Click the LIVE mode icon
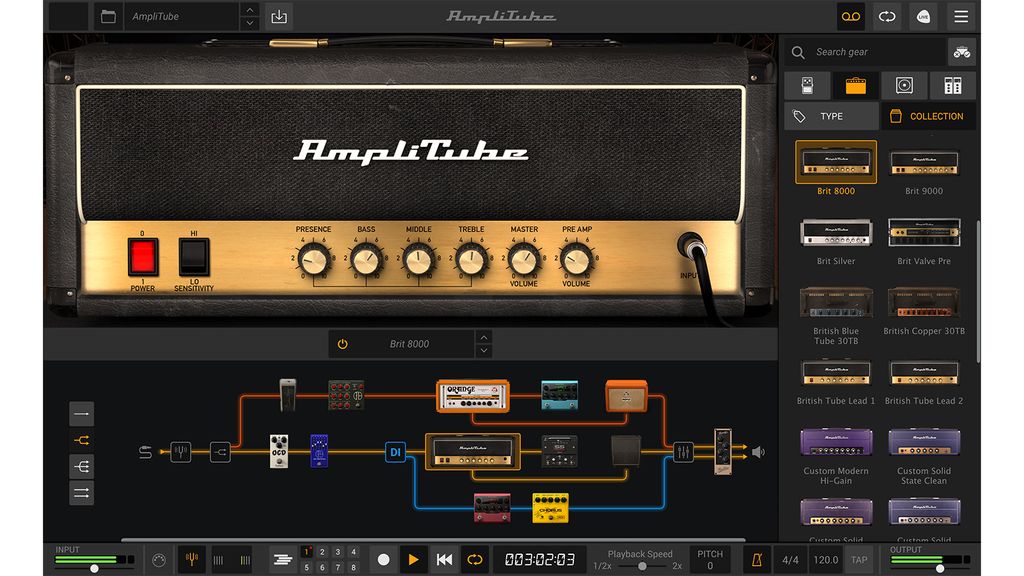Viewport: 1024px width, 576px height. [923, 16]
